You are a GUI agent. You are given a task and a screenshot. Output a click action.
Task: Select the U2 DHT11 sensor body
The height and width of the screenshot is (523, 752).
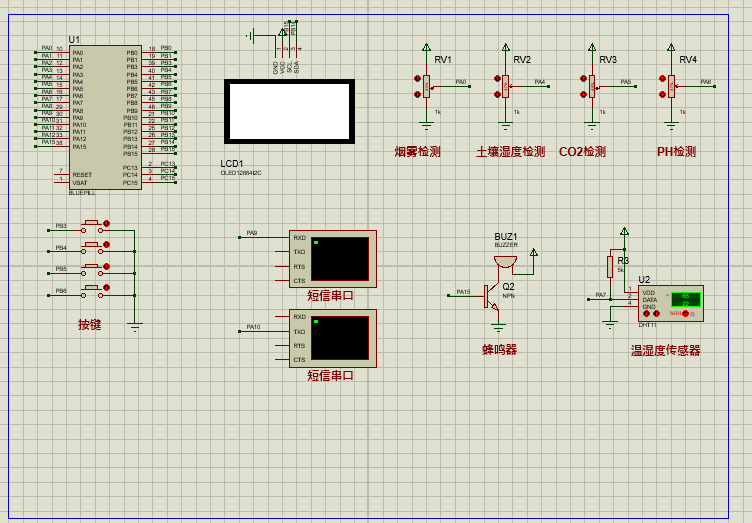coord(670,303)
